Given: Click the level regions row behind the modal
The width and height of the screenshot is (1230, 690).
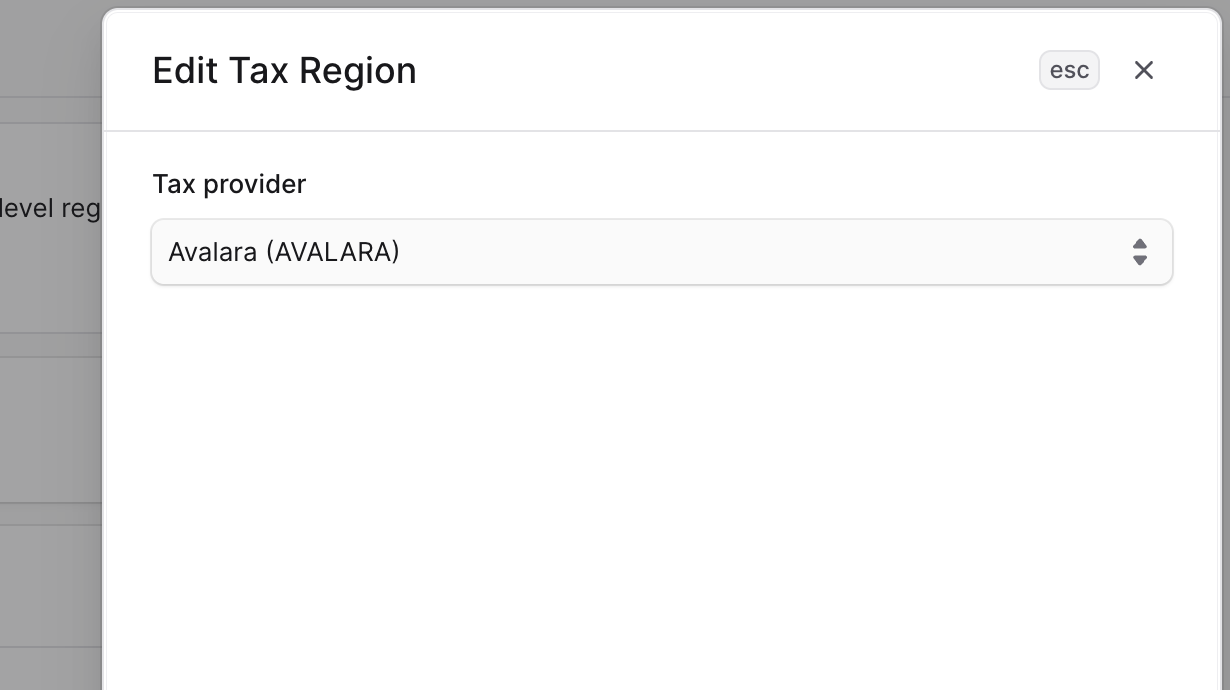Looking at the screenshot, I should coord(50,208).
